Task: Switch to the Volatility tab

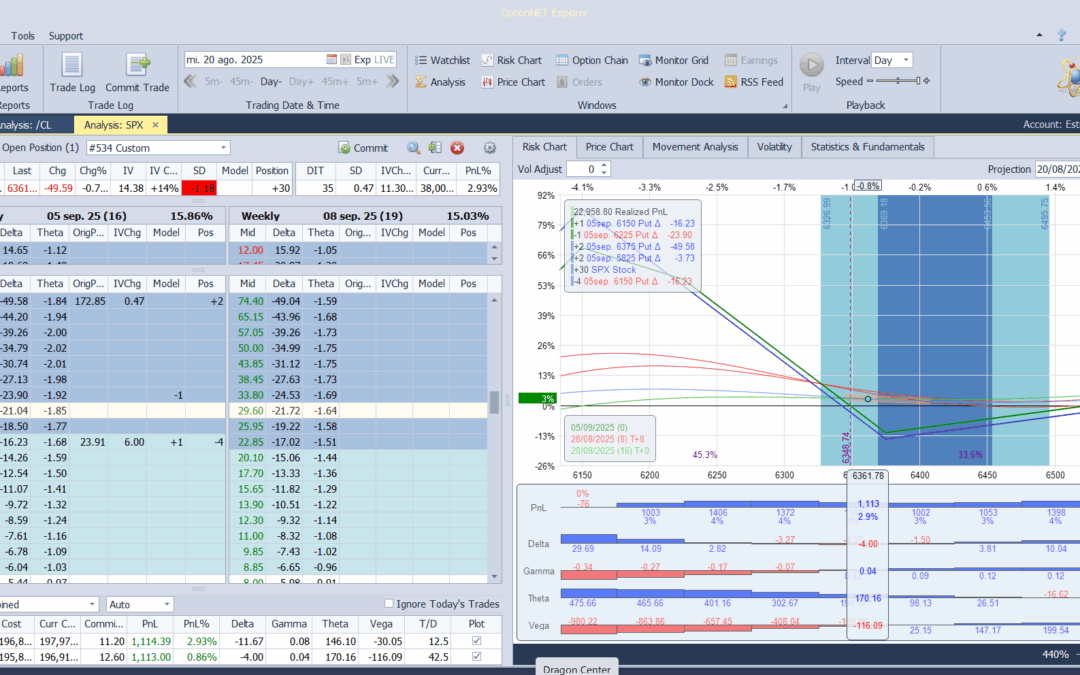Action: (774, 147)
